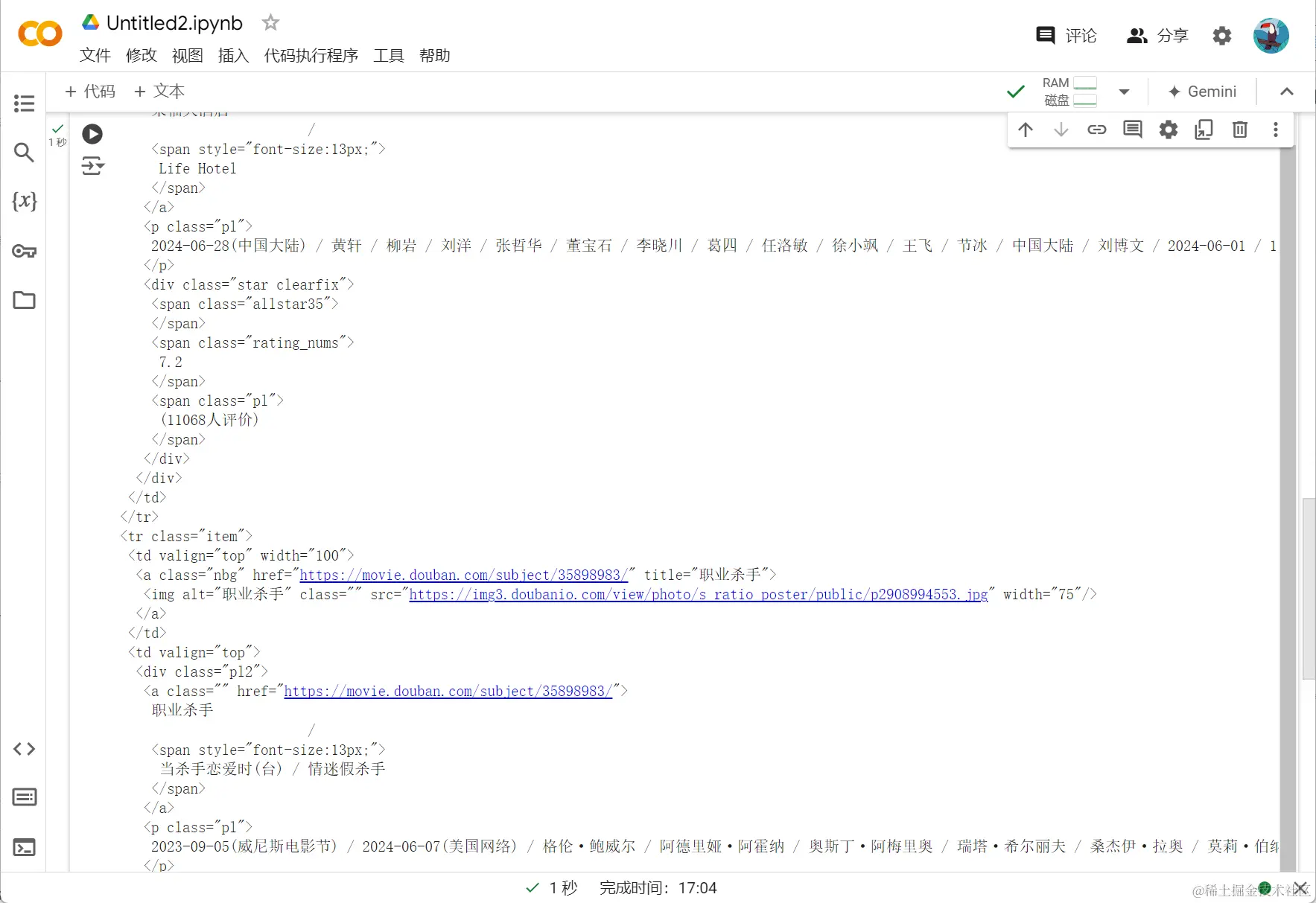Select the rating value 7.2

(x=171, y=362)
